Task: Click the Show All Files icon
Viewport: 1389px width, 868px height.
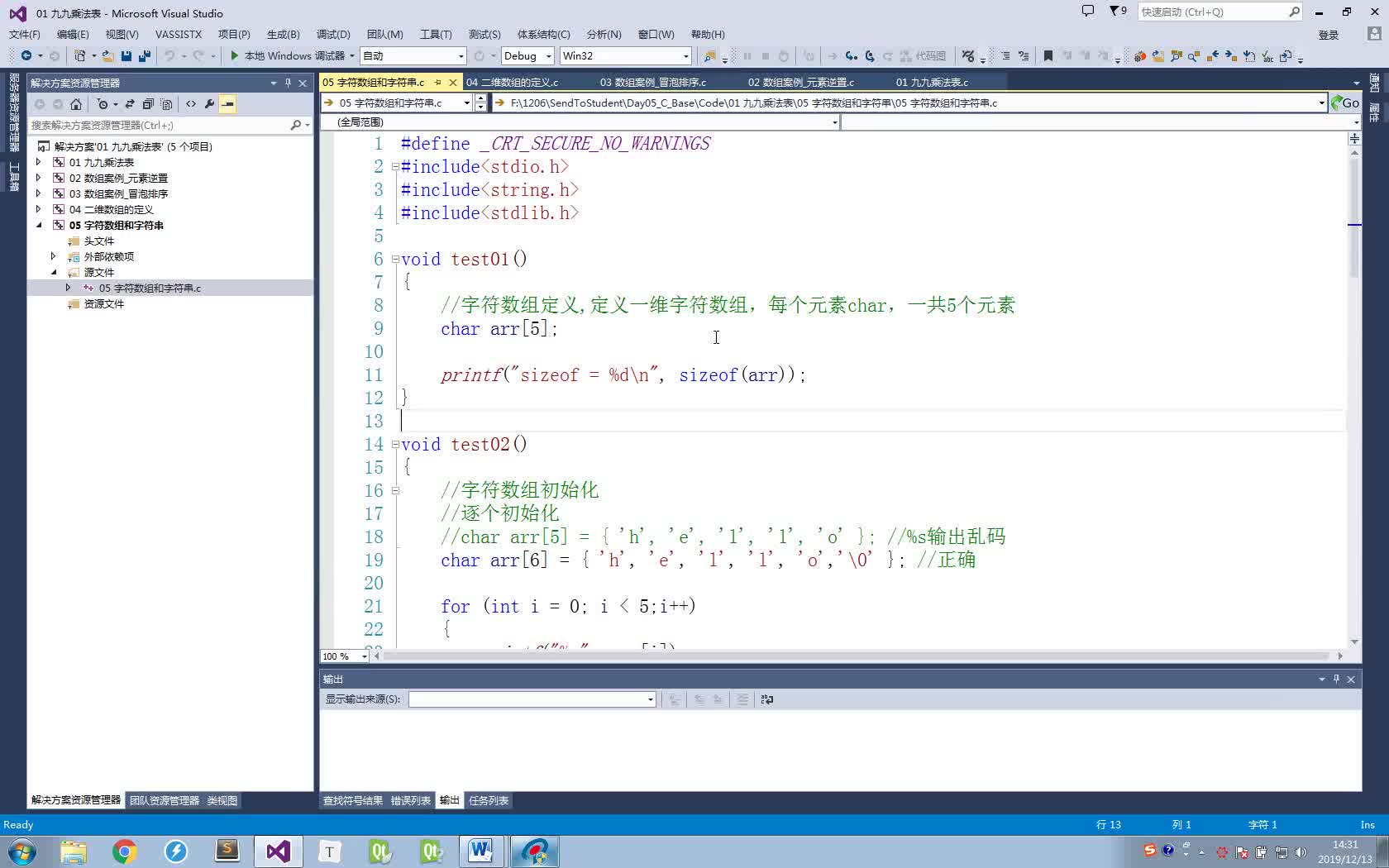Action: point(166,104)
